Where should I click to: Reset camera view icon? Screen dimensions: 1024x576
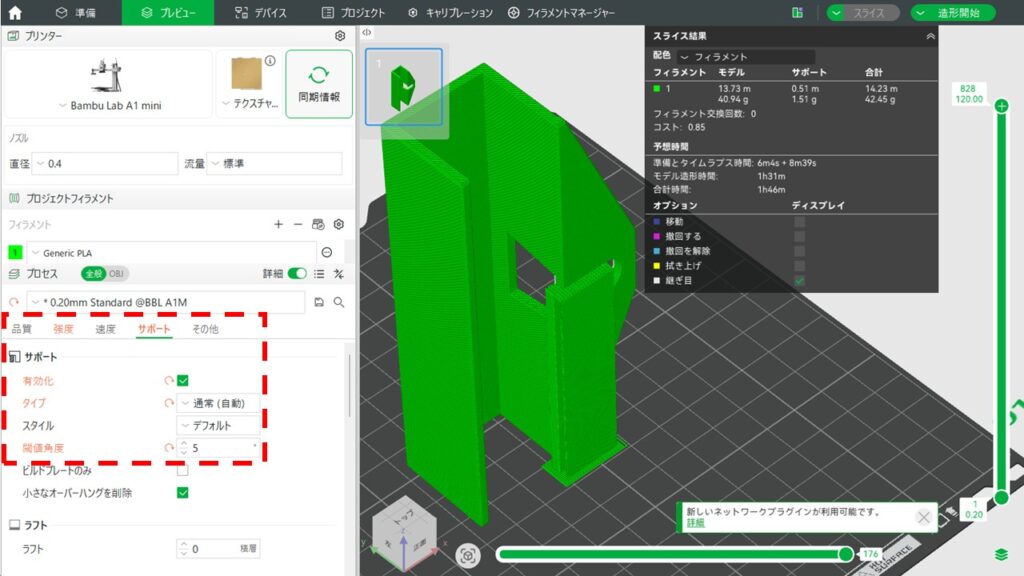[468, 556]
